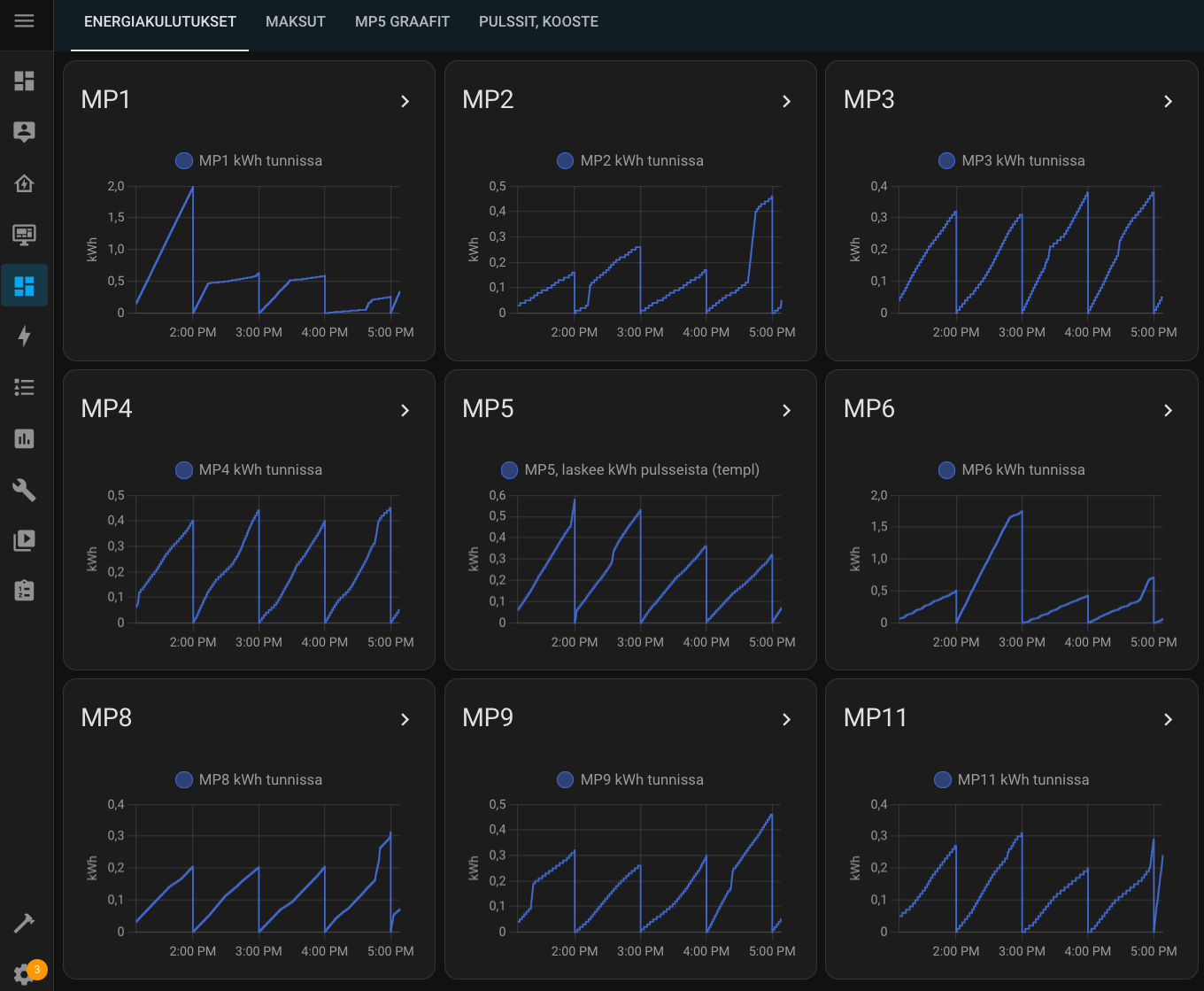Open the hamburger sidebar menu

coord(25,20)
